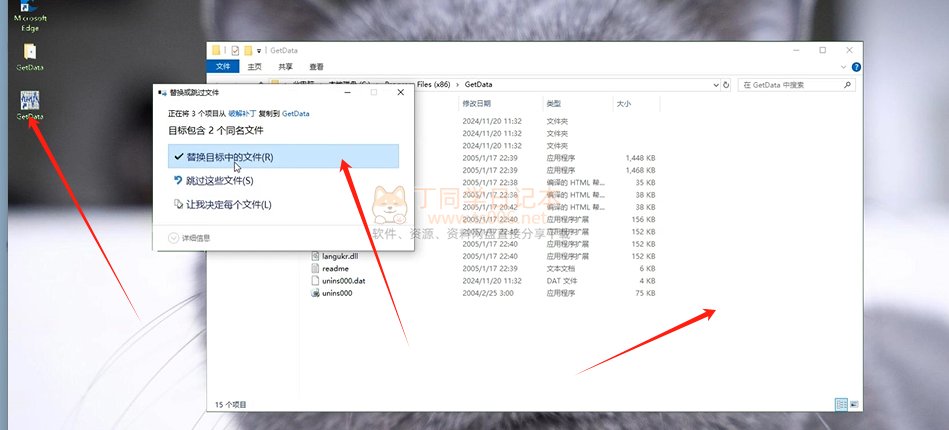
Task: Click the GetData destination link in dialog
Action: pos(296,114)
